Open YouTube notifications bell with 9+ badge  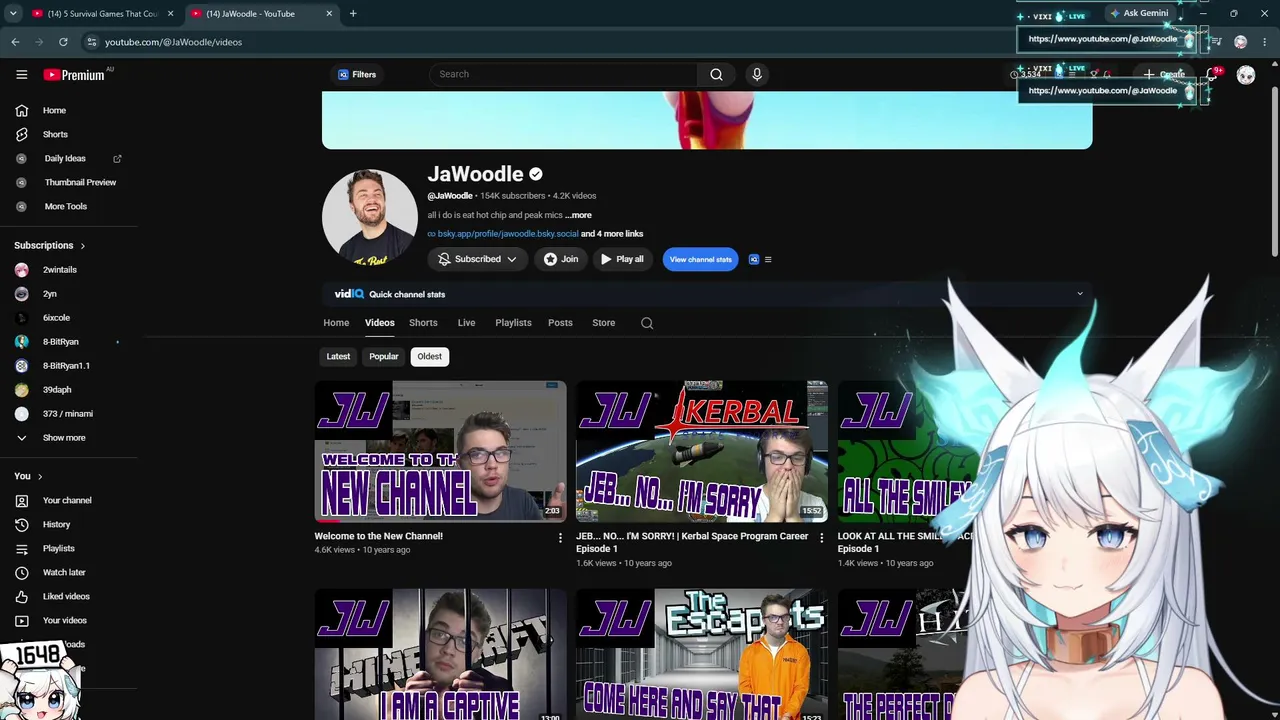[1211, 74]
